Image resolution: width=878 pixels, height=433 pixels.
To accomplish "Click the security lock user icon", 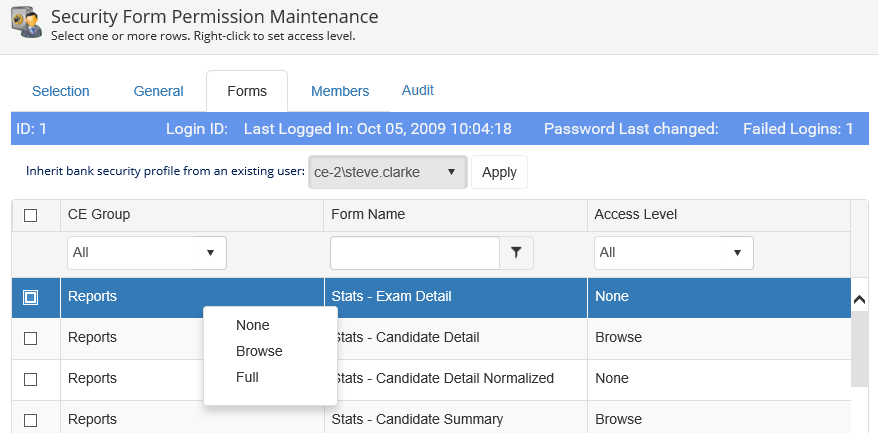I will coord(26,24).
